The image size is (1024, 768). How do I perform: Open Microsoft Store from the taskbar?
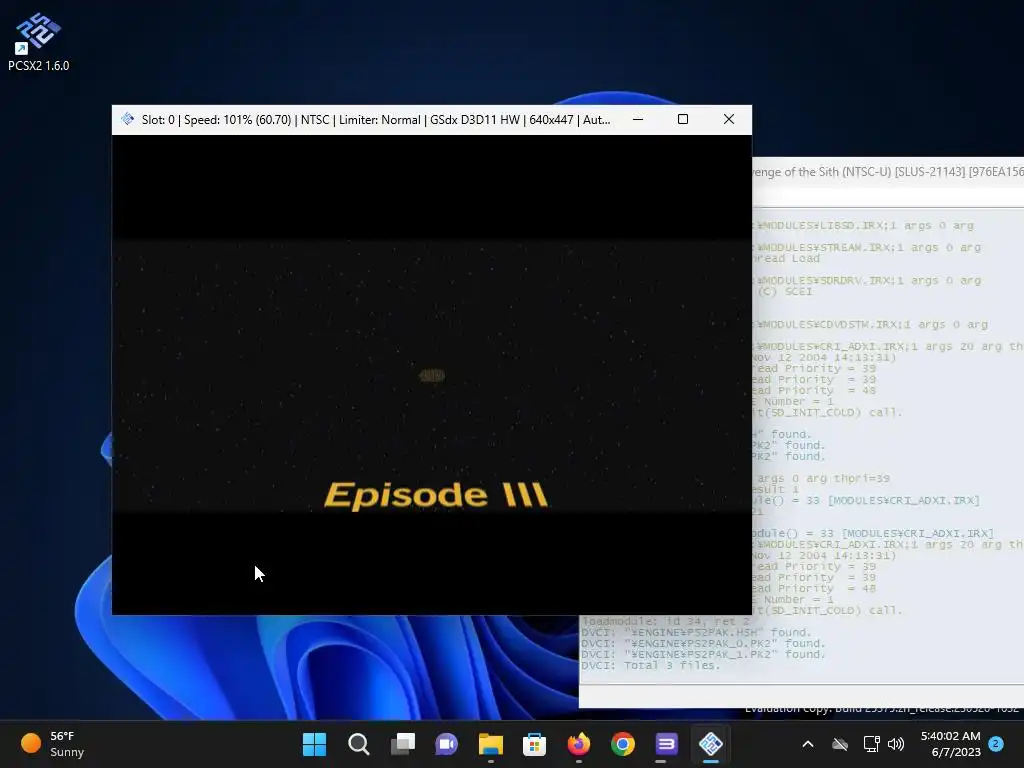(x=534, y=744)
